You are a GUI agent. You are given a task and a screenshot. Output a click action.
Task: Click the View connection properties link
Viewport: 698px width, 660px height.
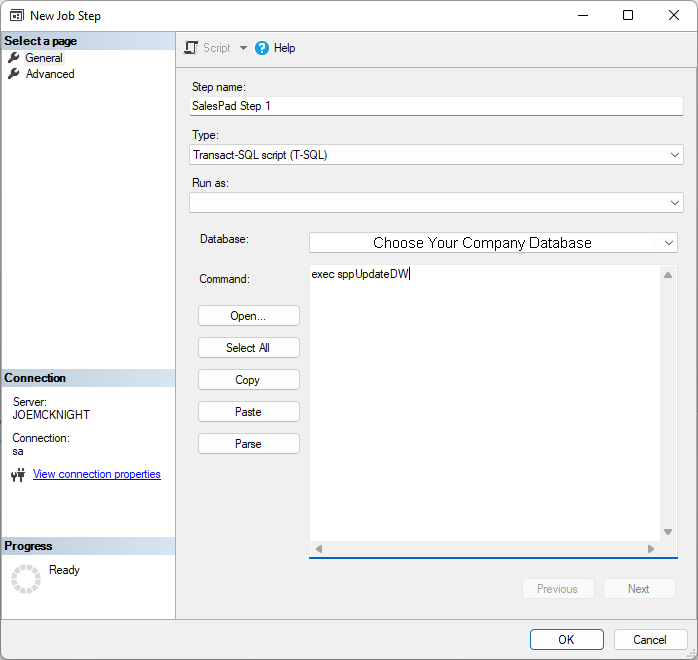[97, 474]
